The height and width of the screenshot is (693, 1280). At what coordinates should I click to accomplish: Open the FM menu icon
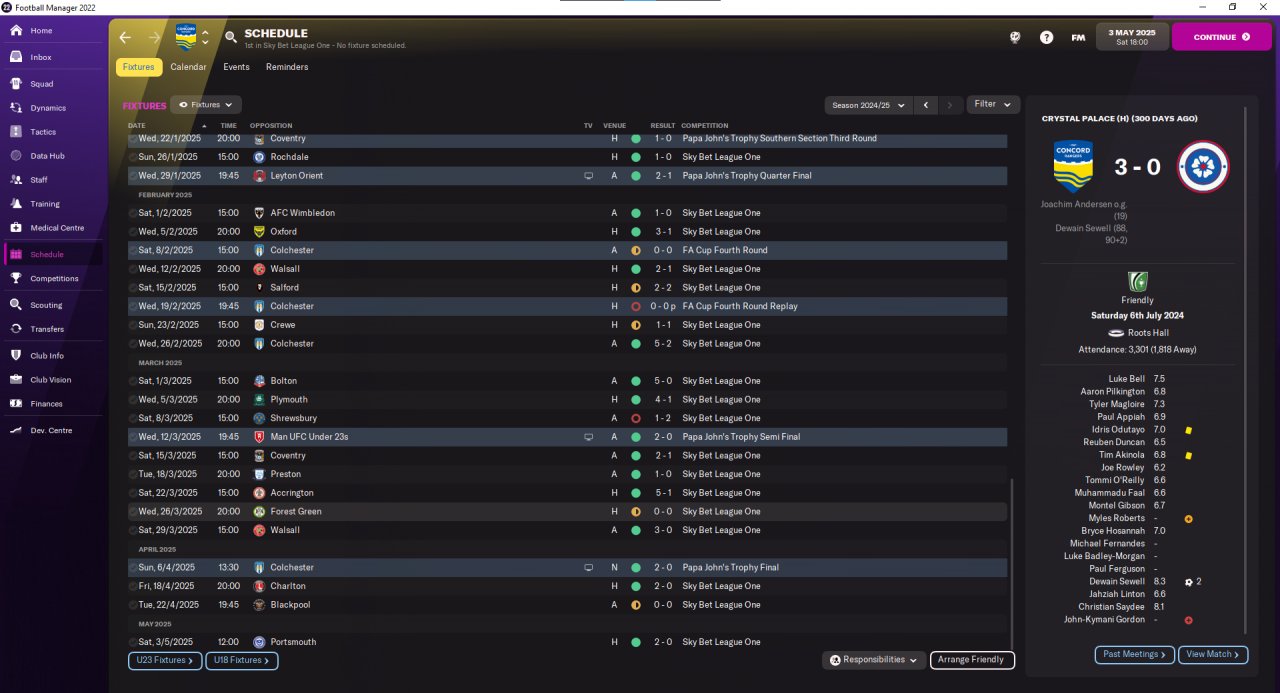(x=1078, y=37)
